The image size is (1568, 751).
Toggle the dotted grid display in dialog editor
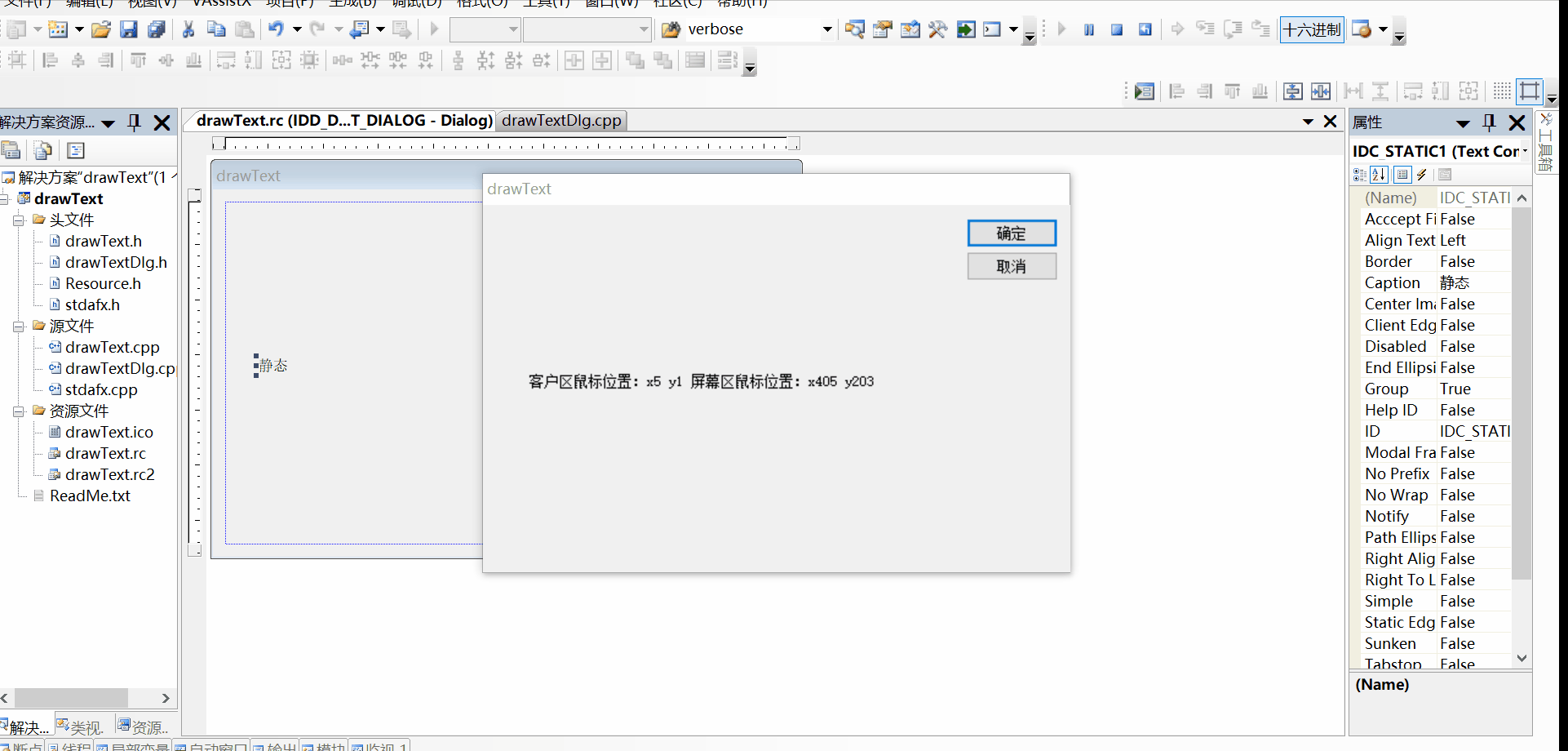coord(1502,91)
